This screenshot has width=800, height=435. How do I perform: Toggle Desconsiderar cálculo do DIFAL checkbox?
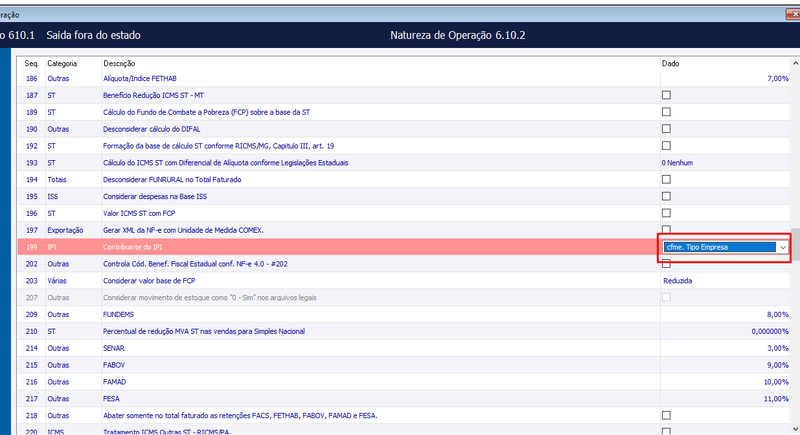click(x=666, y=129)
